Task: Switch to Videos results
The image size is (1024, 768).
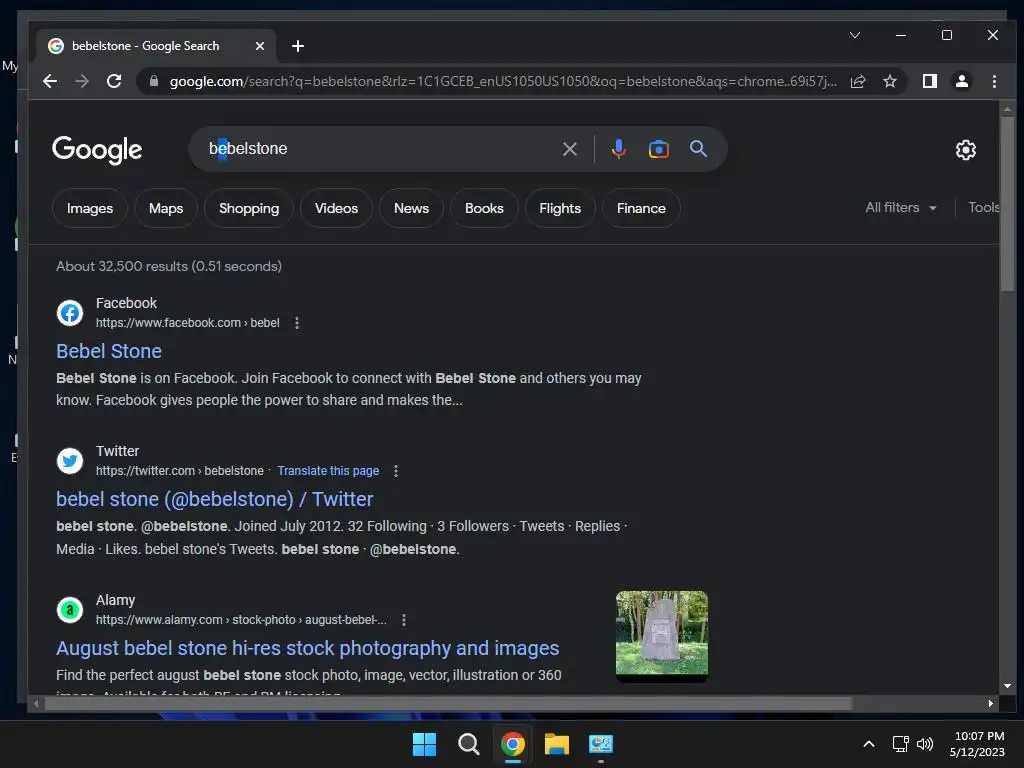Action: coord(336,208)
